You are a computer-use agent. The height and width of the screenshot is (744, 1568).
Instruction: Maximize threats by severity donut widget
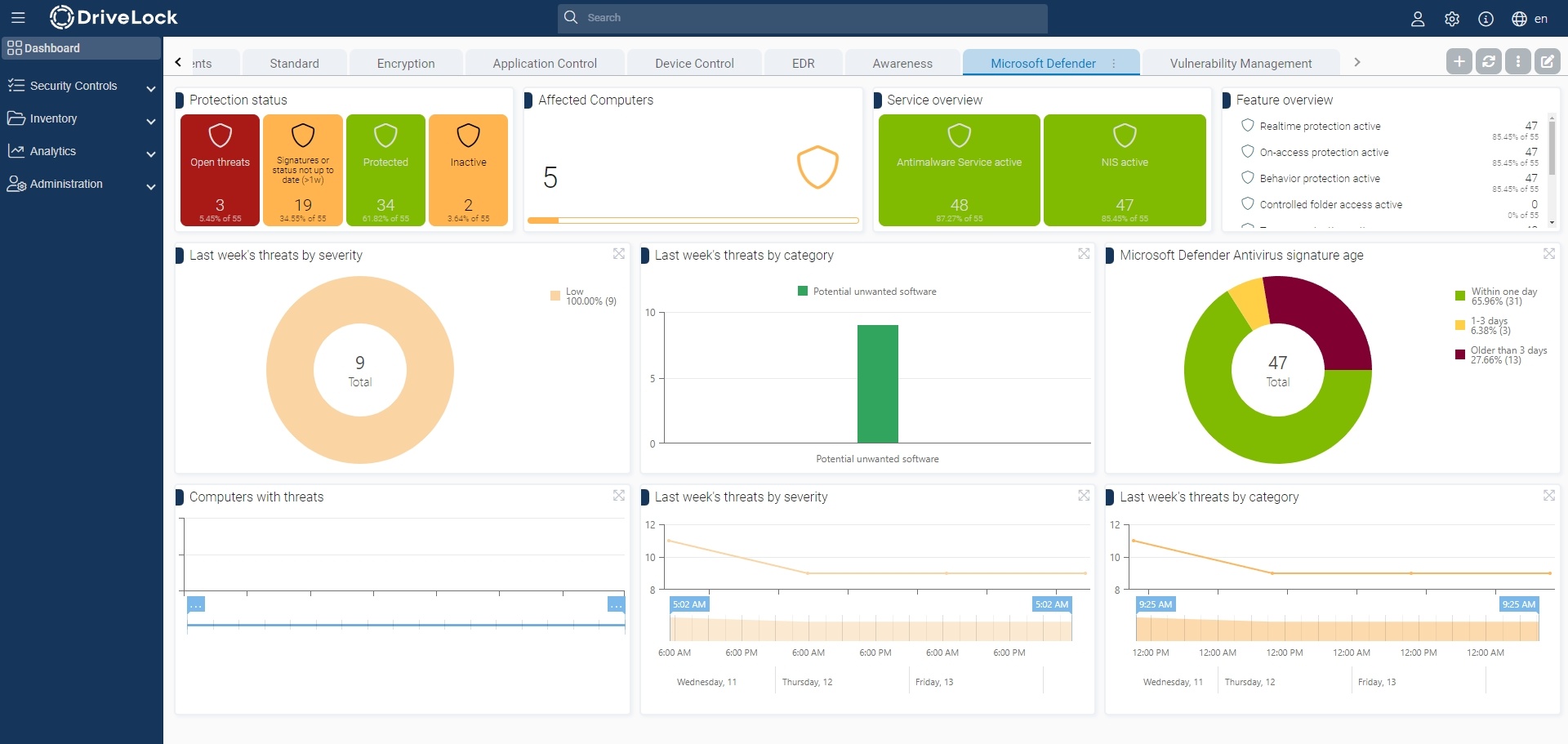pos(619,254)
